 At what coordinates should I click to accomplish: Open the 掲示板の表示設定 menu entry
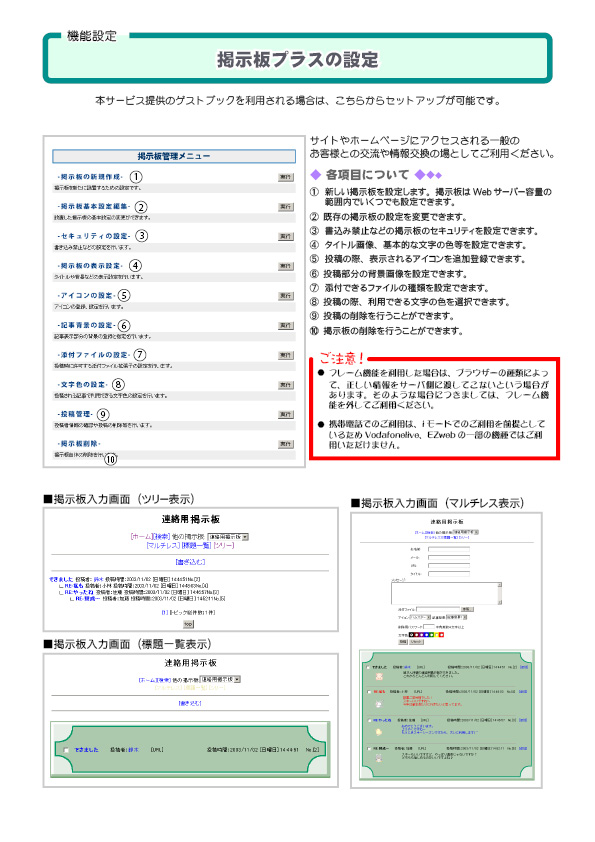pos(90,266)
